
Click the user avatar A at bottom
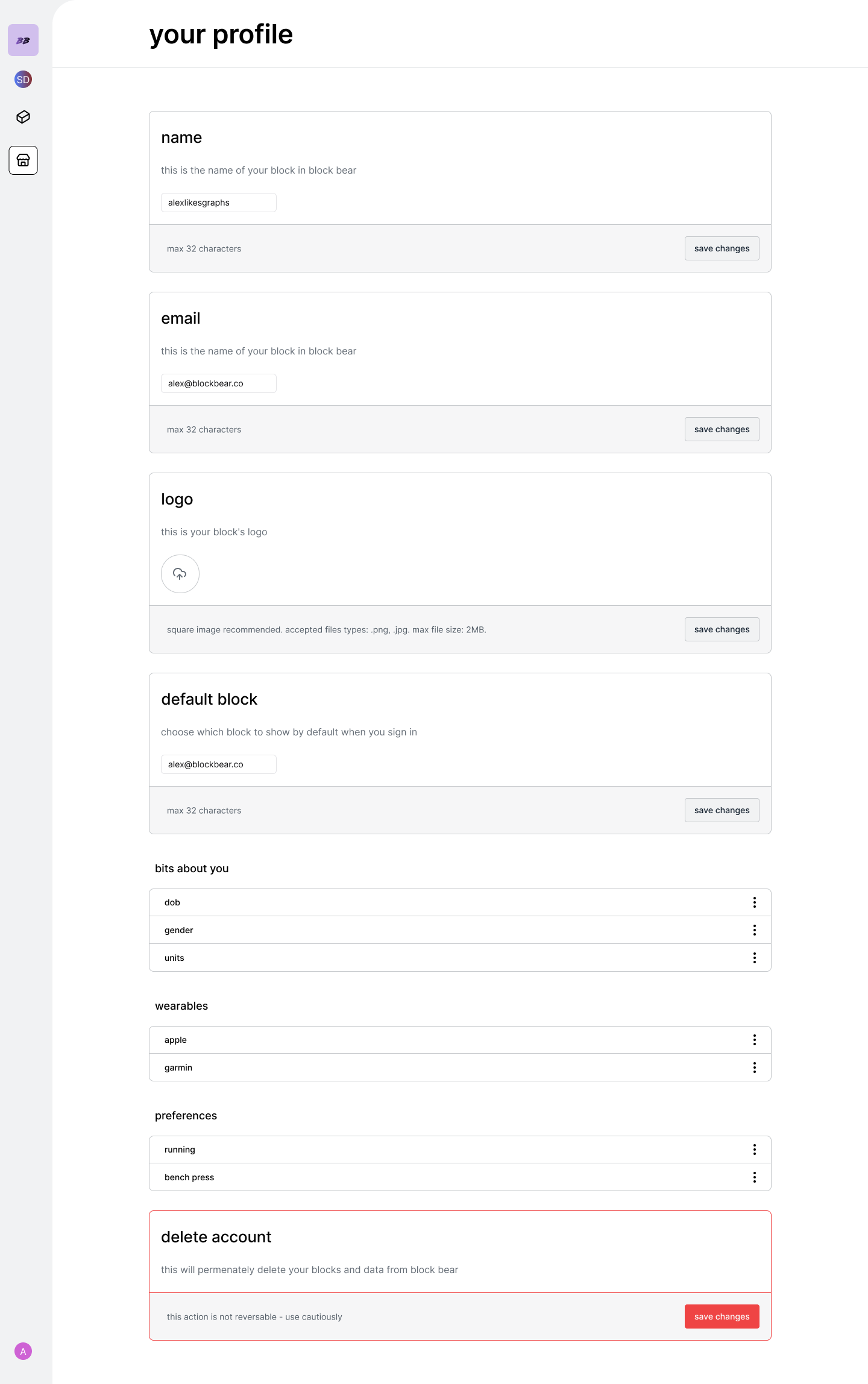(23, 1351)
